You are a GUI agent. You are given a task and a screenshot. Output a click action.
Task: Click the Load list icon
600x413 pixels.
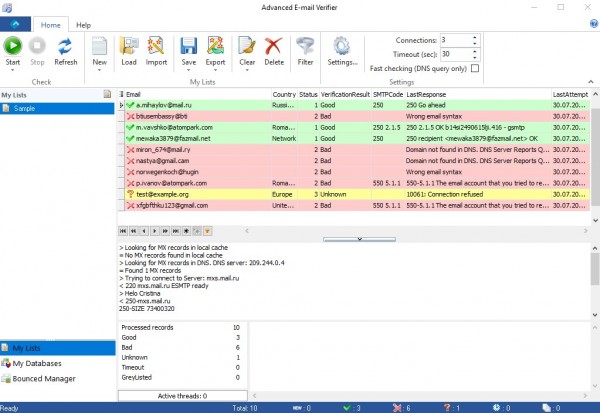coord(128,46)
